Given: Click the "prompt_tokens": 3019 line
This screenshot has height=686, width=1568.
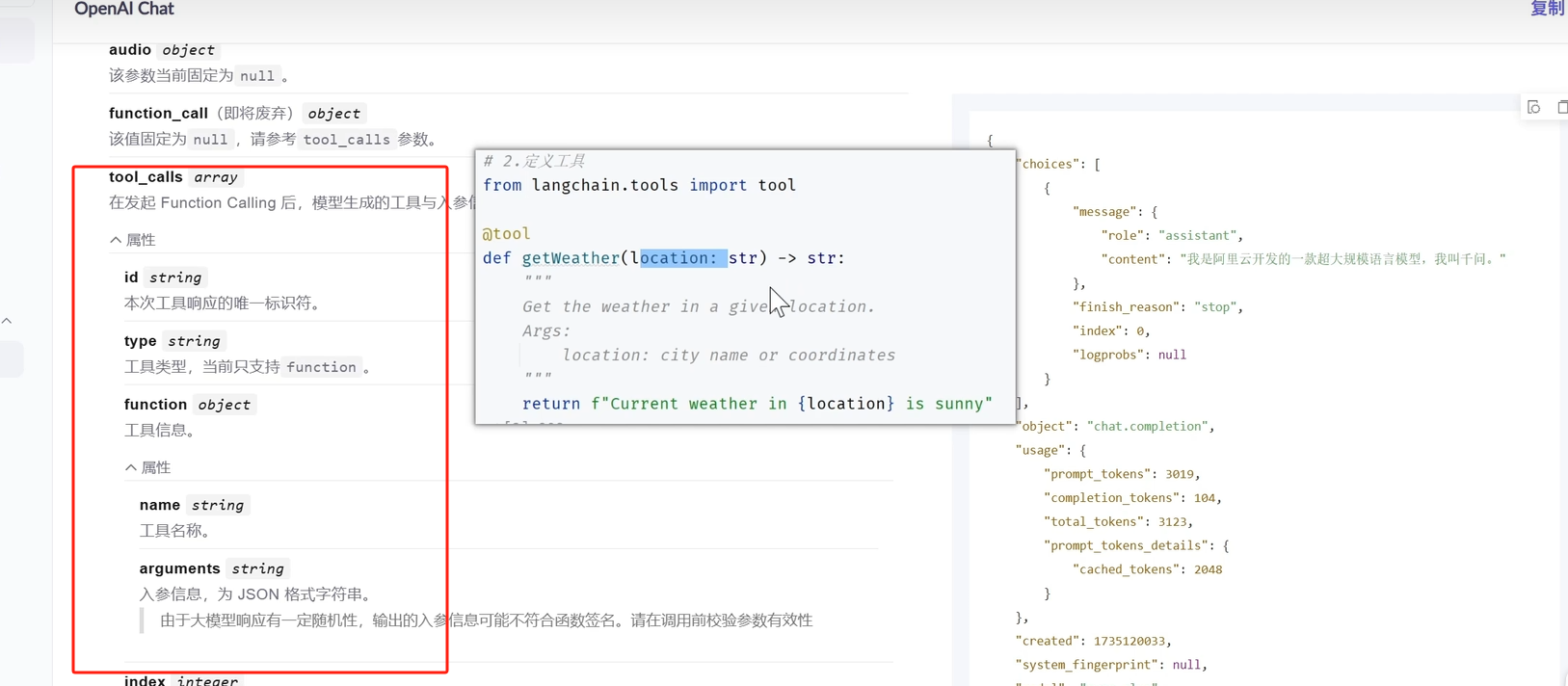Looking at the screenshot, I should (x=1122, y=474).
